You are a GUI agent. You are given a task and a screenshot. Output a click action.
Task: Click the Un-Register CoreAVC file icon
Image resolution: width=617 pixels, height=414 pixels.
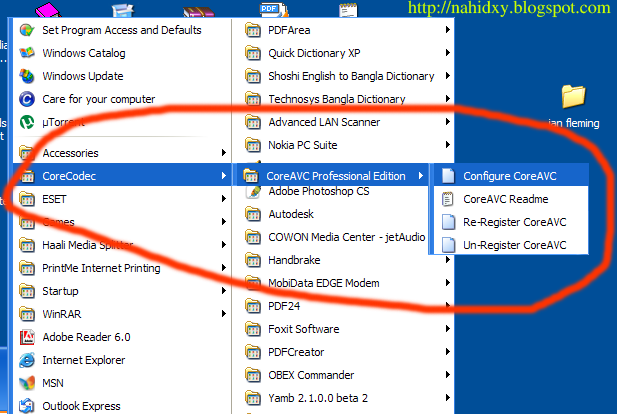point(448,245)
